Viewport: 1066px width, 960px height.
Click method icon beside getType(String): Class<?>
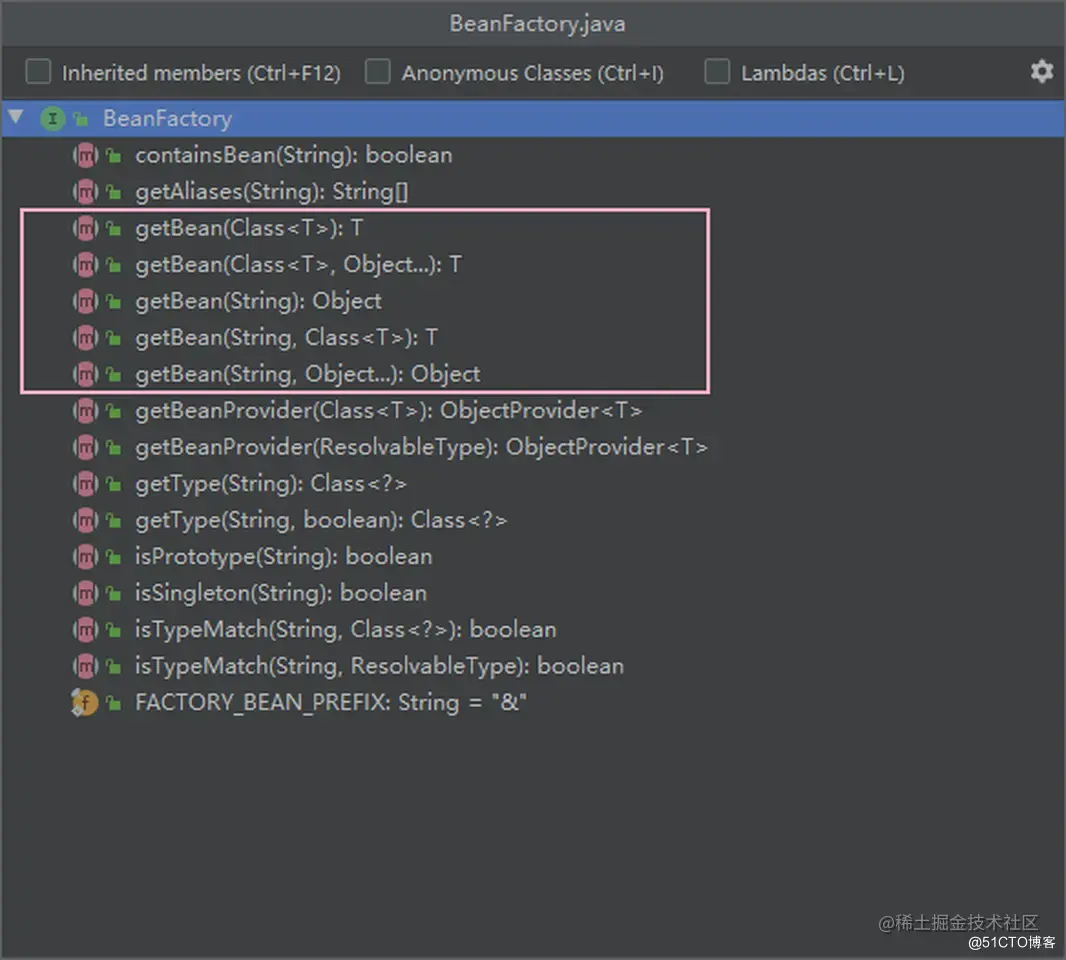coord(86,483)
